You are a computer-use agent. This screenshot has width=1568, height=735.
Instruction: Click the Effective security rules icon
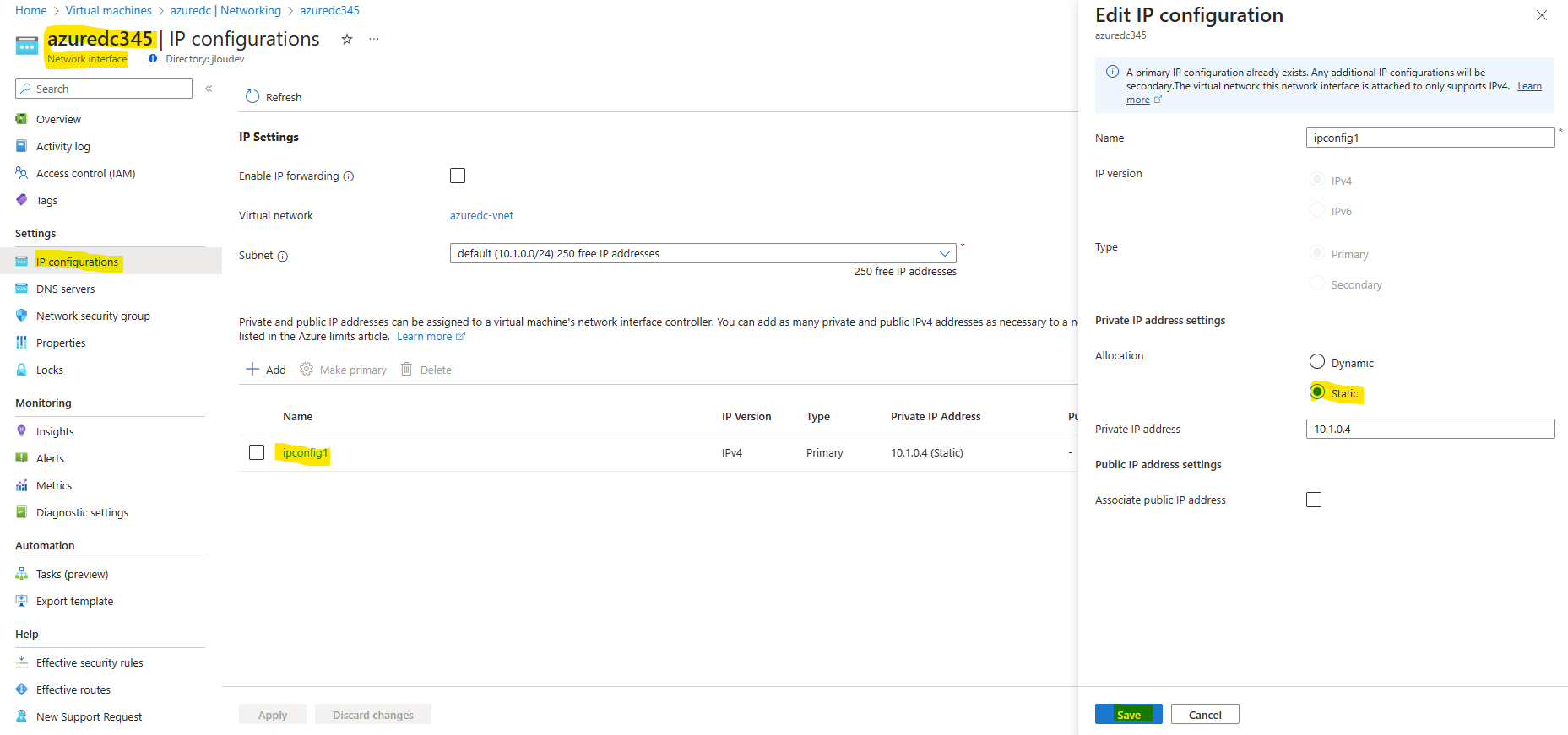tap(22, 662)
